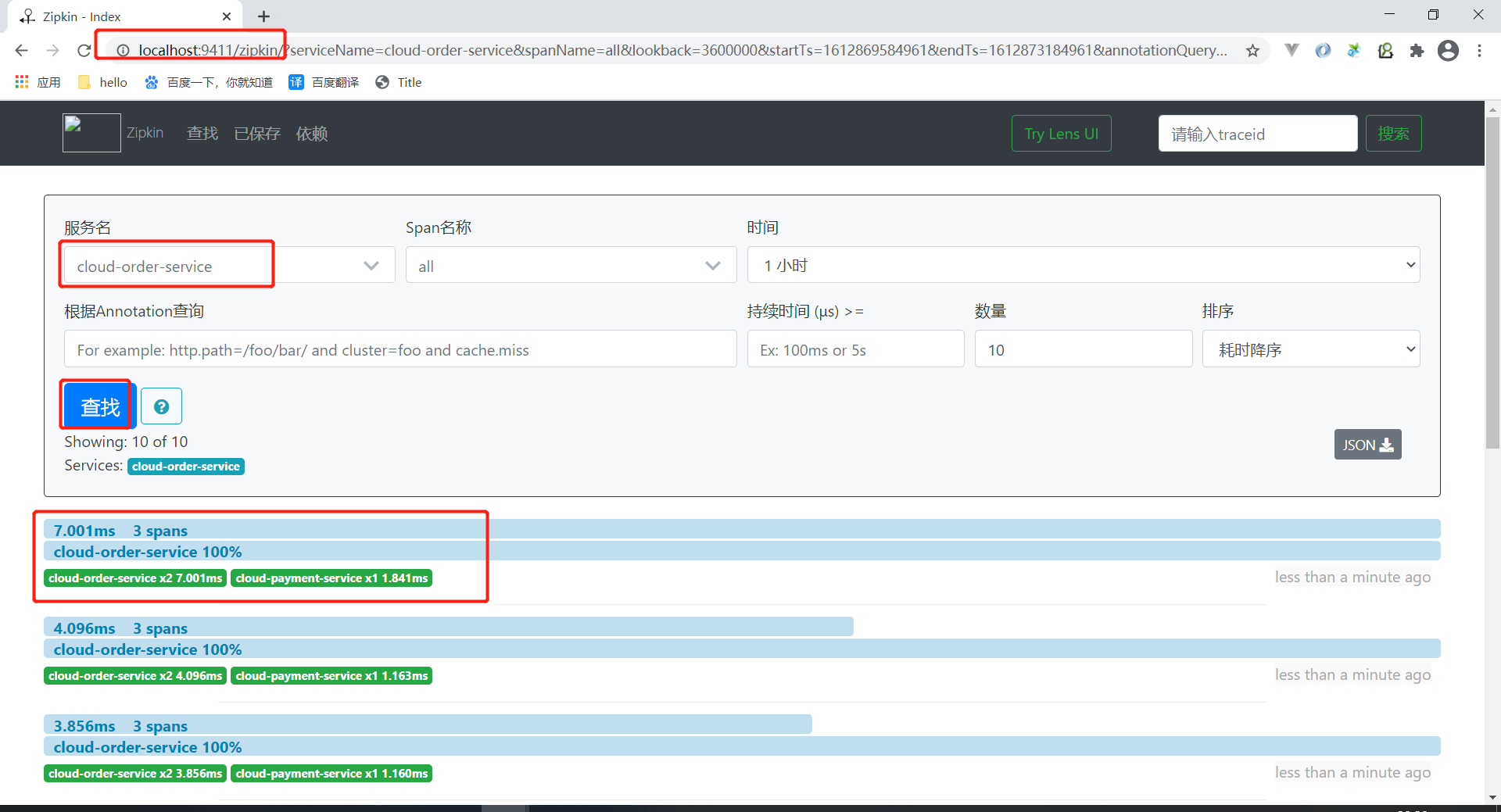Click cloud-payment-service x1 1.160ms badge

[331, 774]
